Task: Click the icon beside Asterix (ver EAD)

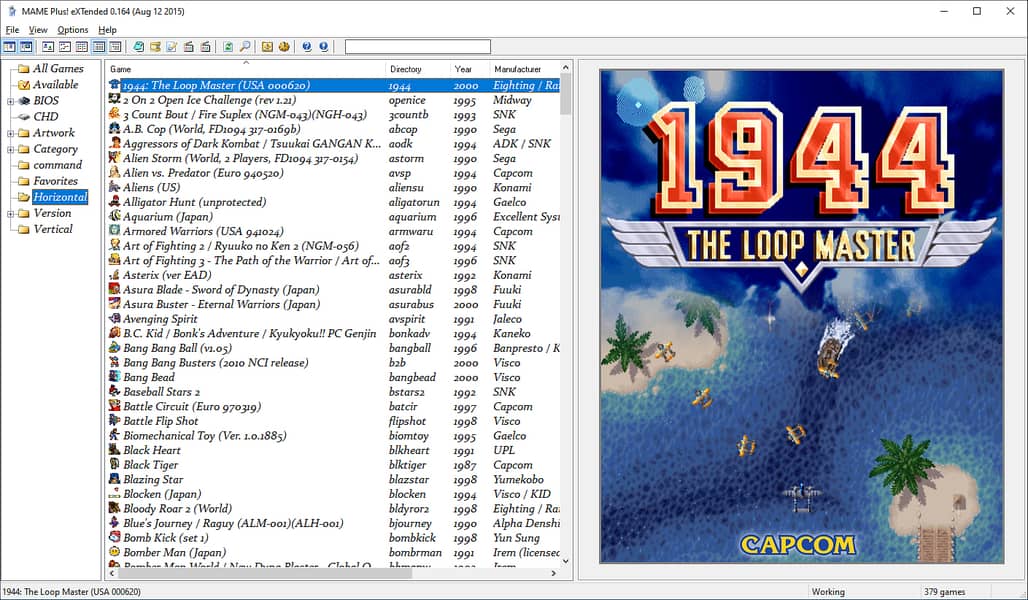Action: pyautogui.click(x=115, y=275)
